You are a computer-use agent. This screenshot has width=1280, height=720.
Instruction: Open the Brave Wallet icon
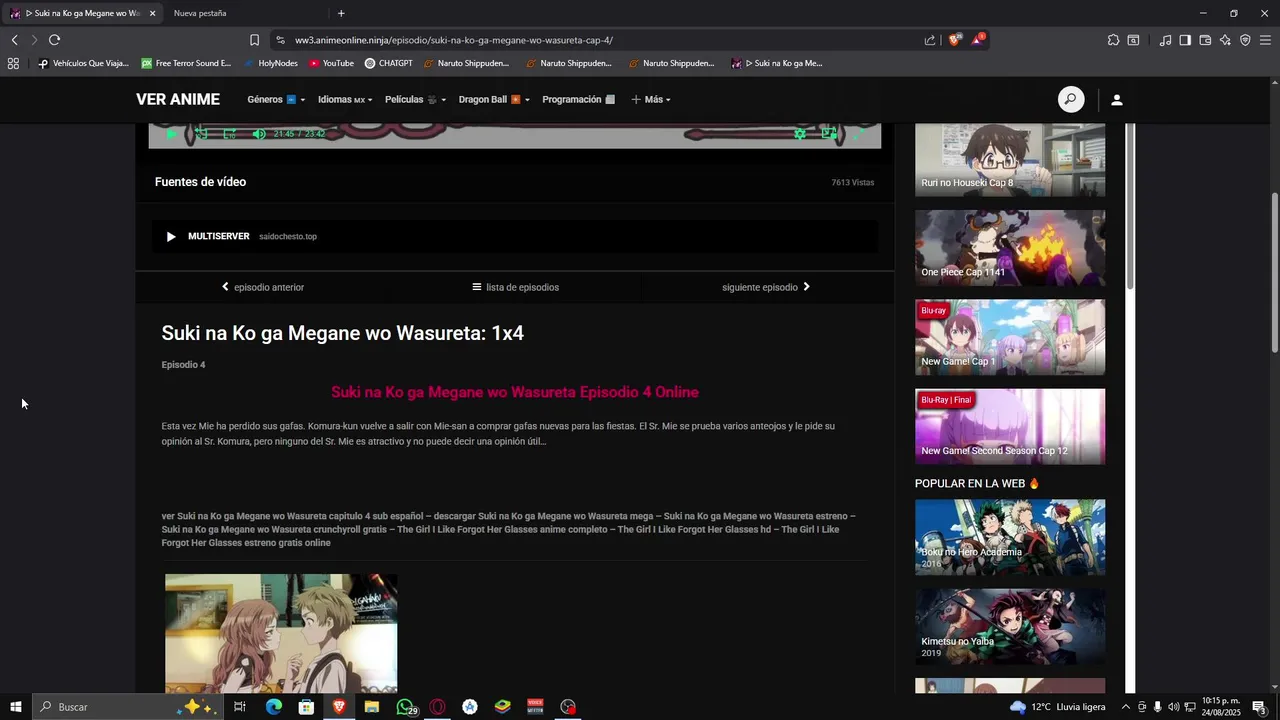1205,40
